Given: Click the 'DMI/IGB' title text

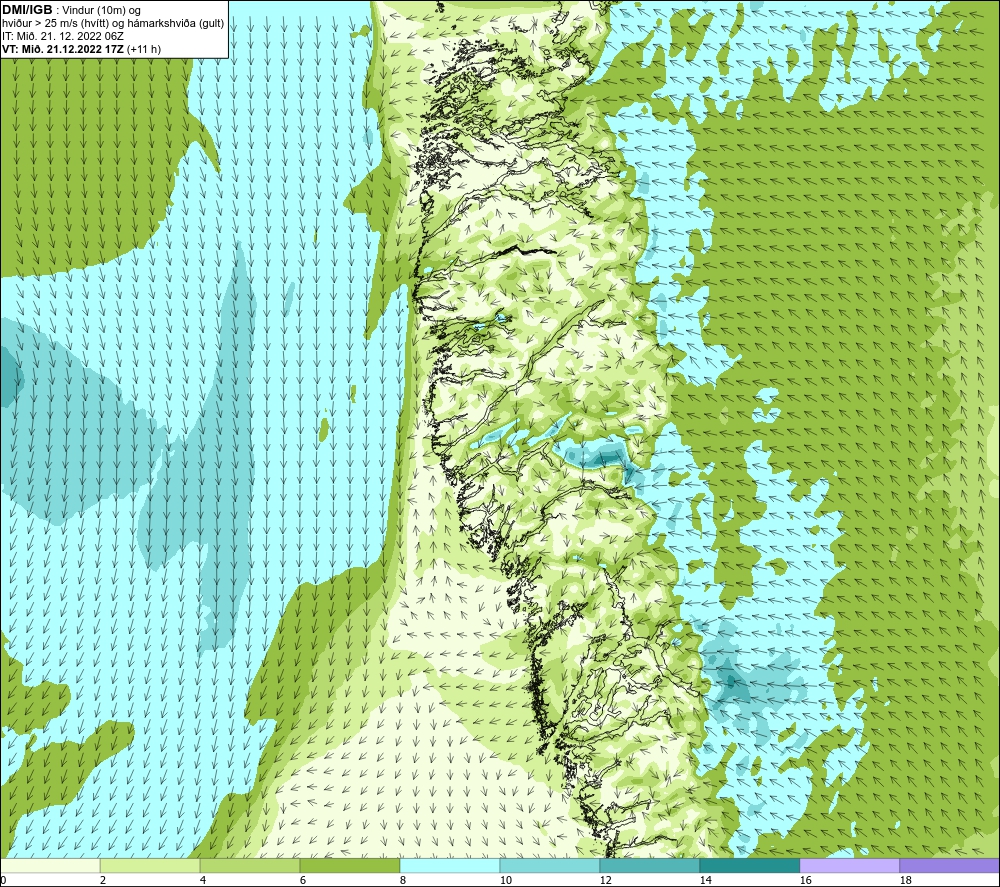Looking at the screenshot, I should tap(27, 10).
